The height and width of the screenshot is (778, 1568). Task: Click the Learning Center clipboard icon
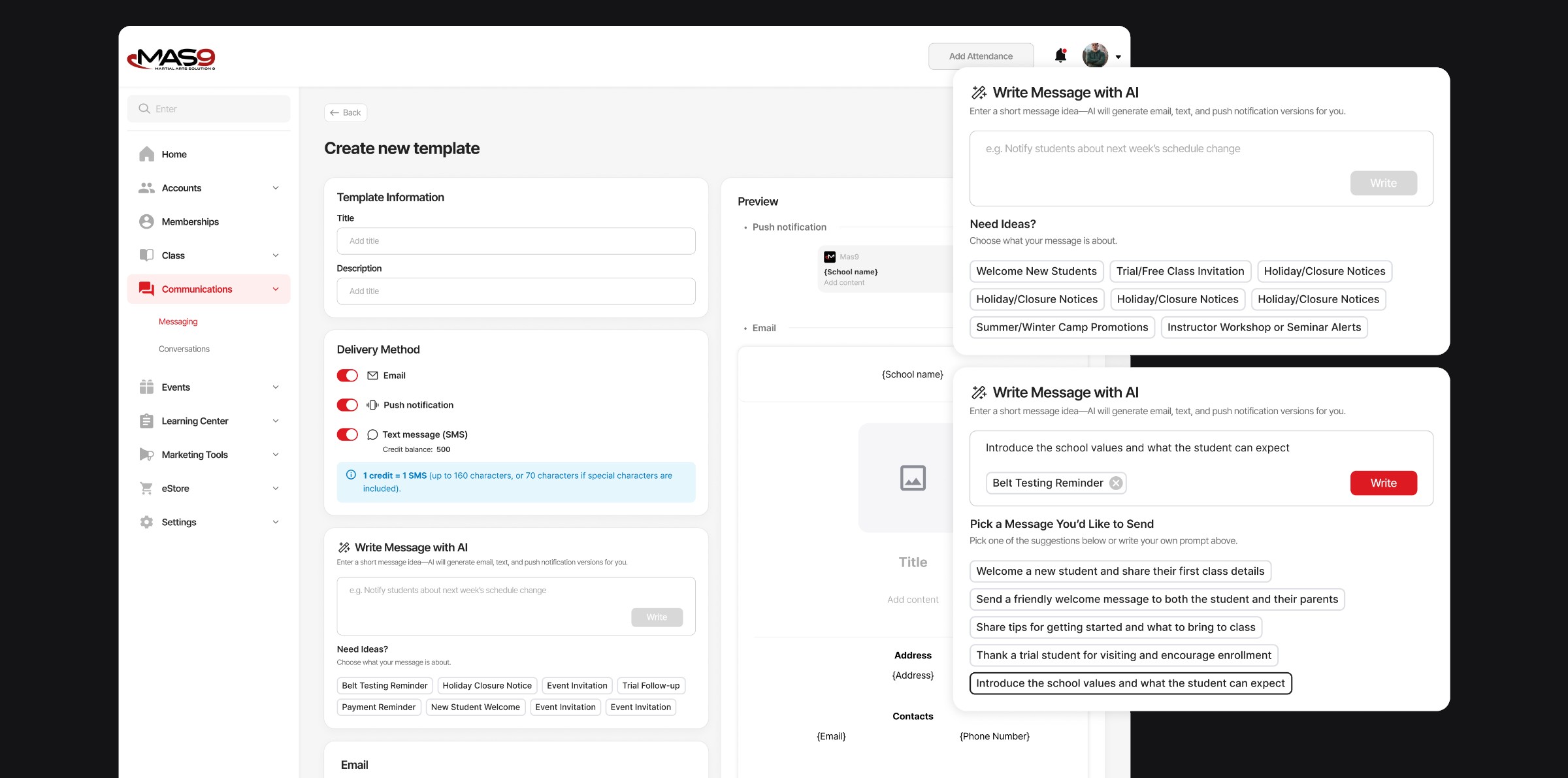146,421
